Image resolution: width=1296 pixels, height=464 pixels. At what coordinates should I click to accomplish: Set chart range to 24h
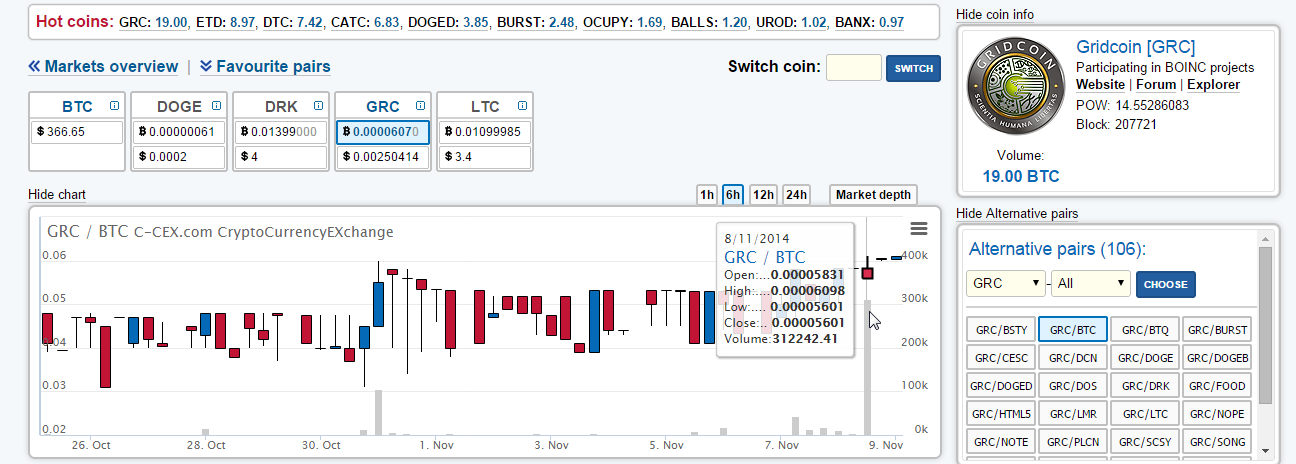point(796,195)
